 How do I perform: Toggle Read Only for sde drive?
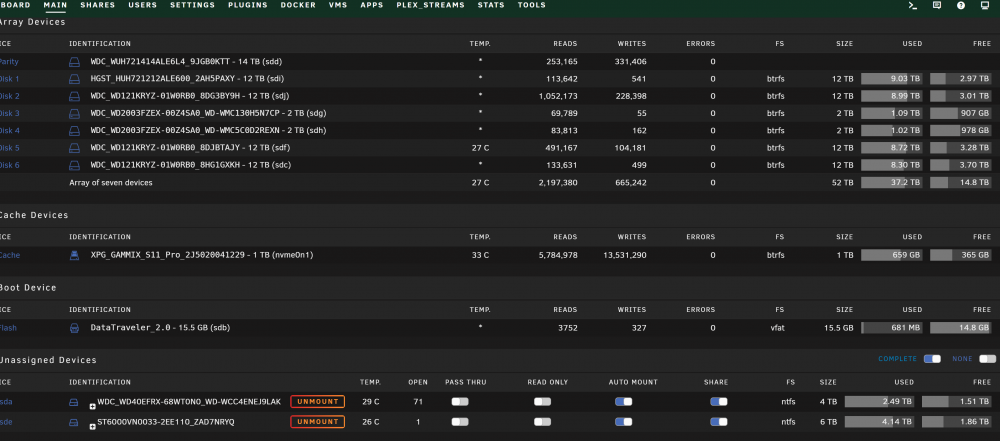(x=543, y=422)
